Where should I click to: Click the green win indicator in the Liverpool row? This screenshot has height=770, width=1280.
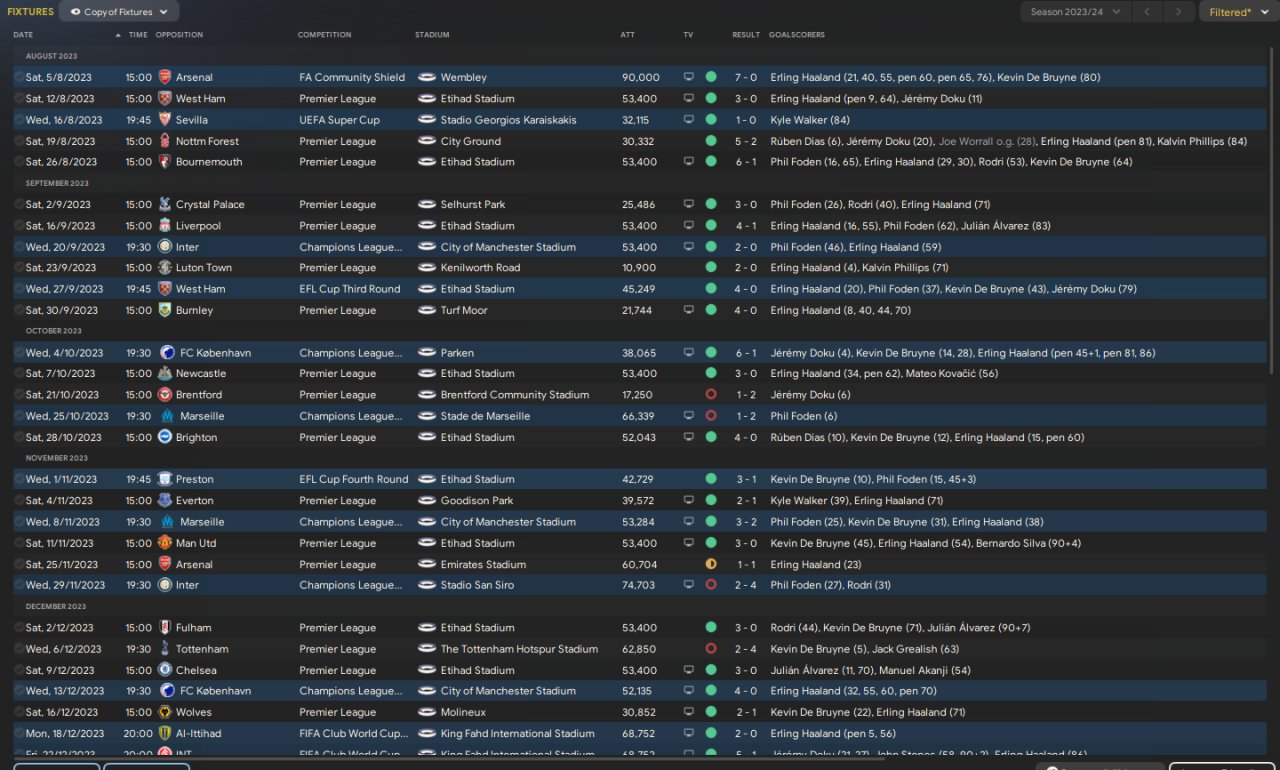[711, 226]
